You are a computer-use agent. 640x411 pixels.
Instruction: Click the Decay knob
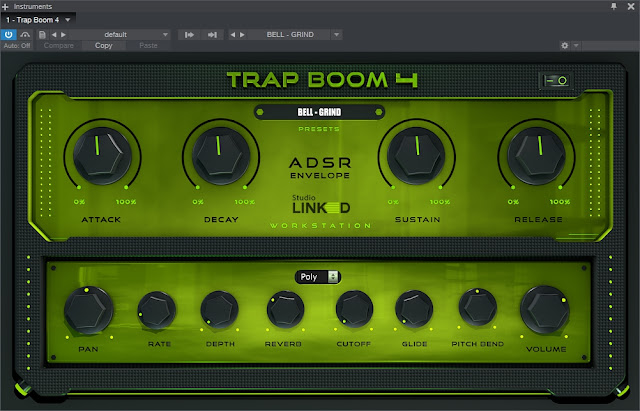tap(221, 156)
